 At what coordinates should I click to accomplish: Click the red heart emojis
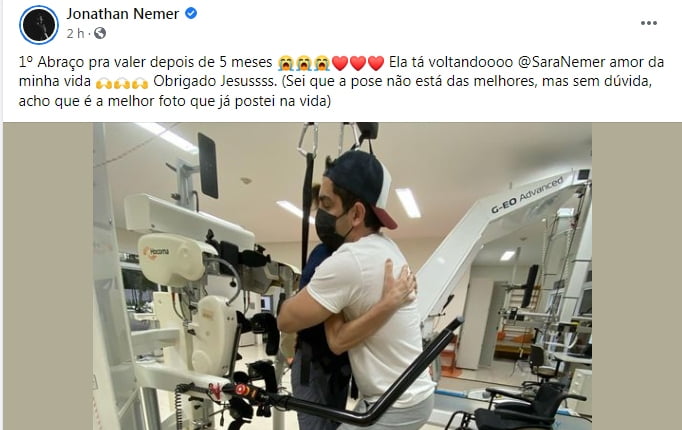(x=358, y=63)
